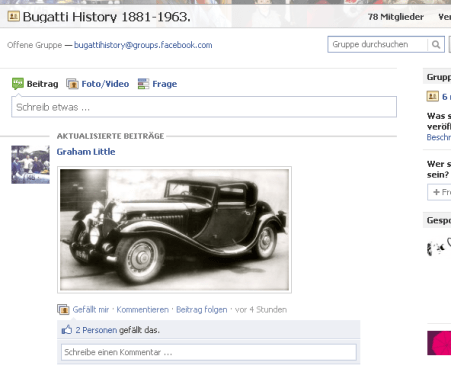Open the 78 Mitglieder members list

(396, 17)
